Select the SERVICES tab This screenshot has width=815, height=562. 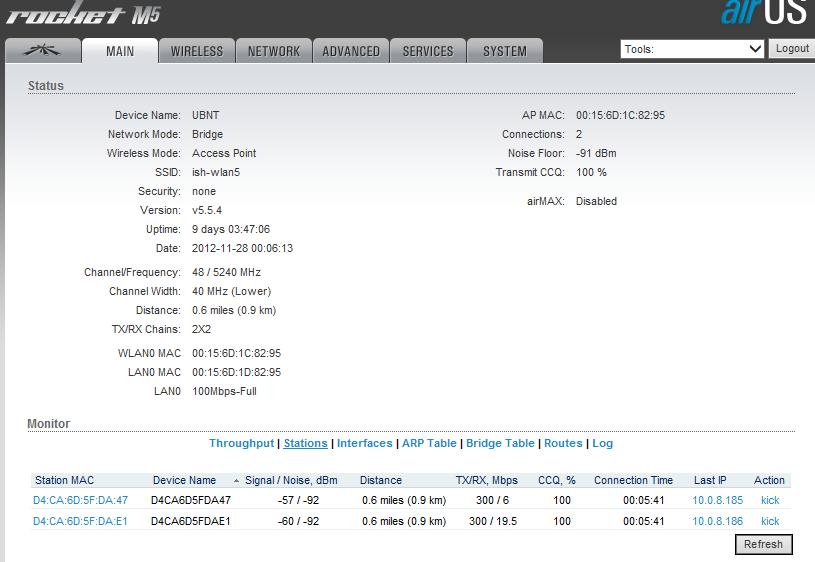click(x=428, y=51)
